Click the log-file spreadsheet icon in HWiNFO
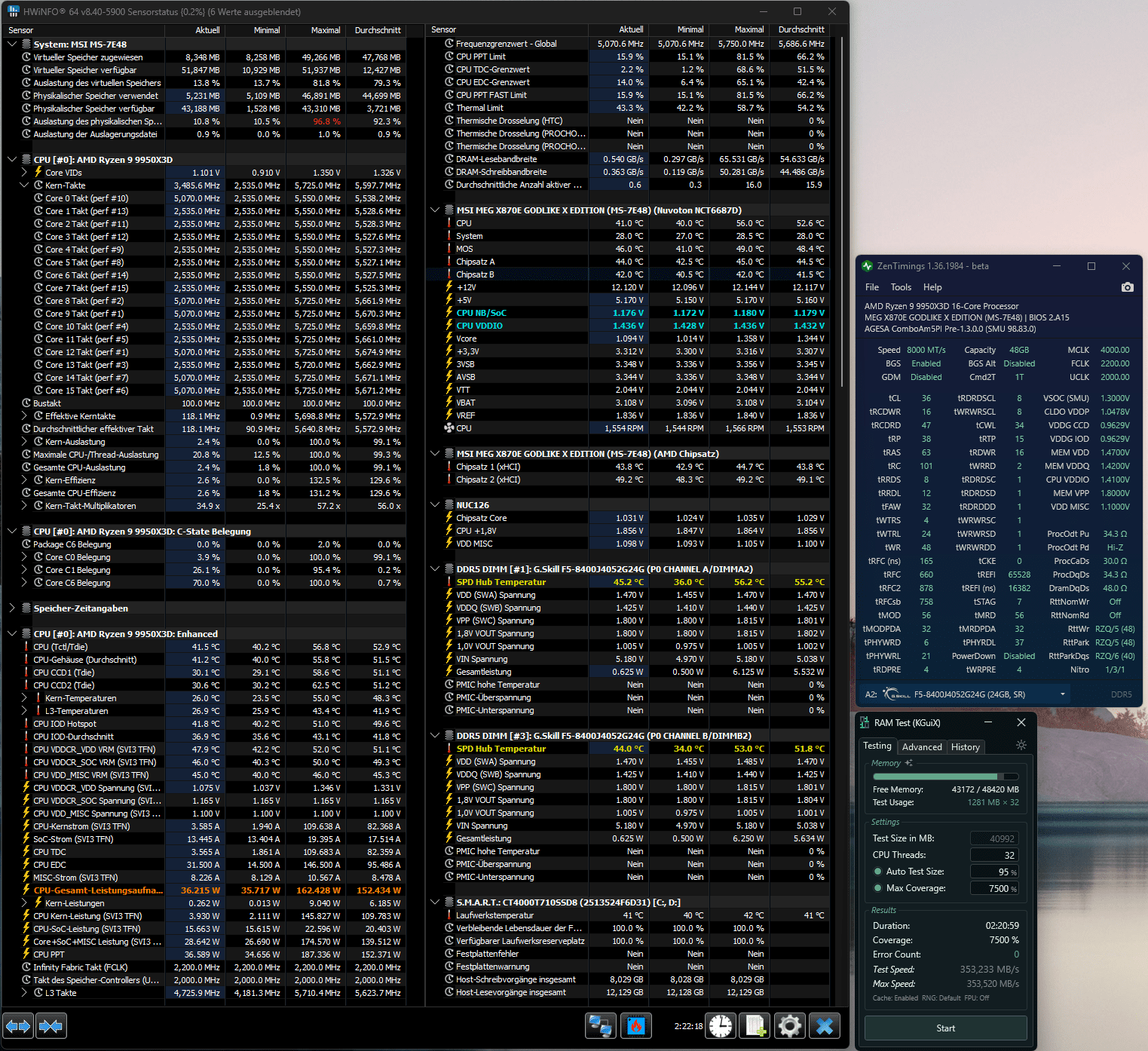Image resolution: width=1148 pixels, height=1051 pixels. click(x=755, y=1026)
